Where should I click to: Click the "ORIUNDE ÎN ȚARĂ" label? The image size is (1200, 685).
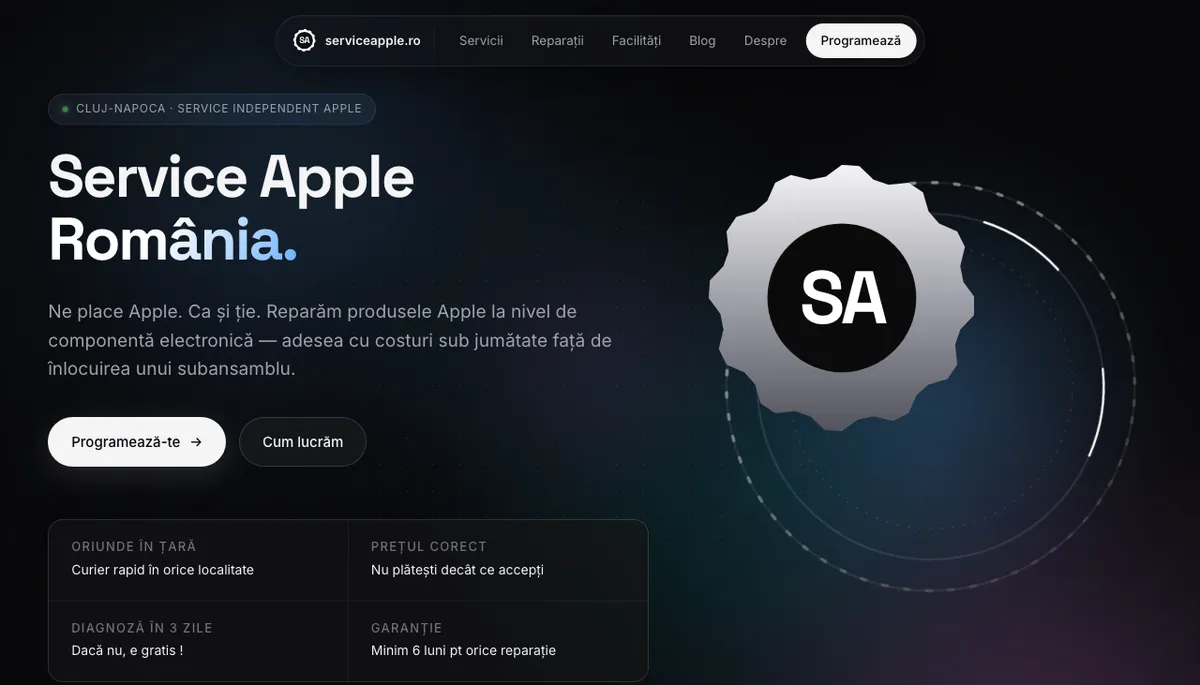[x=134, y=547]
